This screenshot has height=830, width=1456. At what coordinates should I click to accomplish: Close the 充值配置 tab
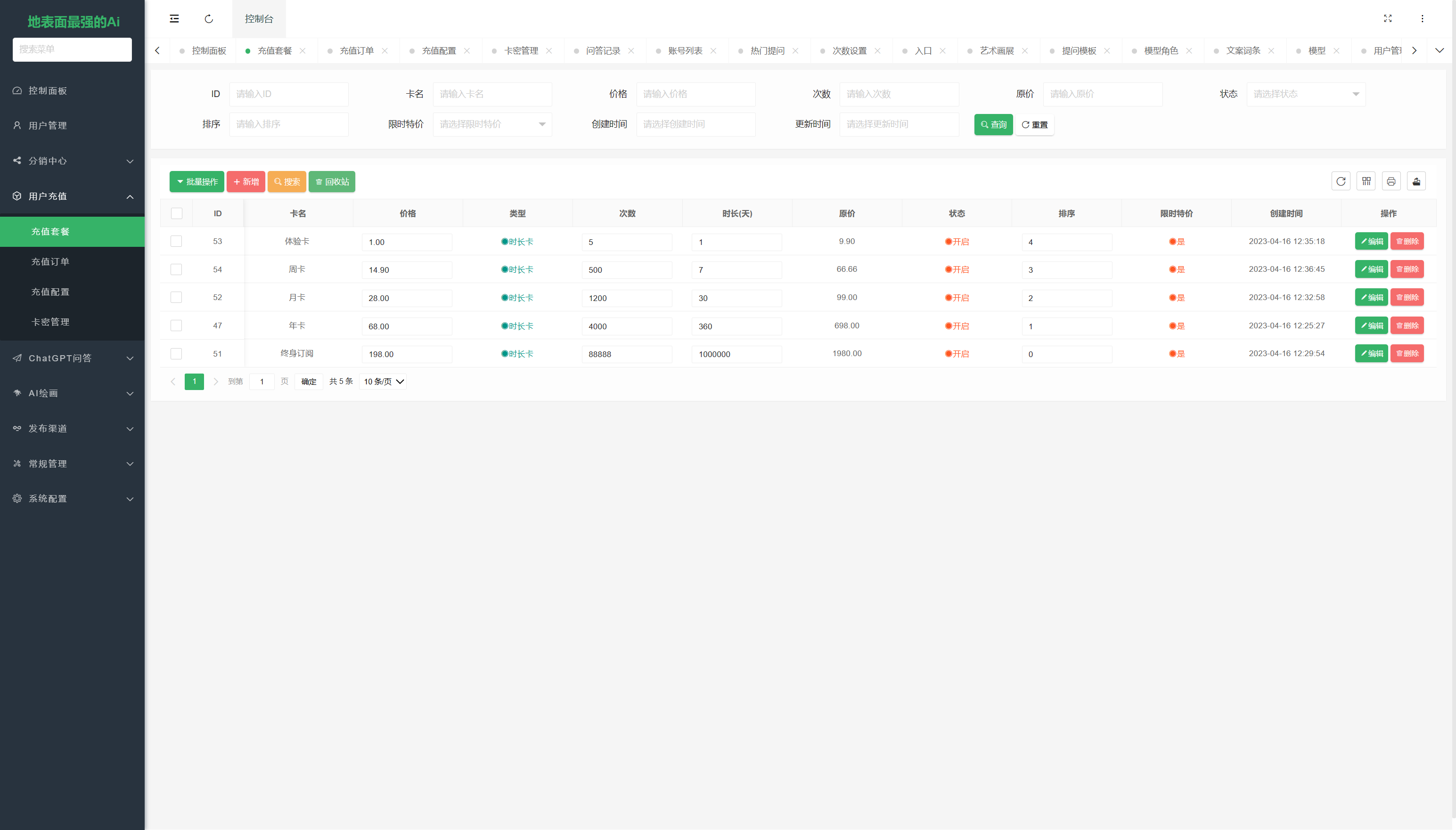467,51
